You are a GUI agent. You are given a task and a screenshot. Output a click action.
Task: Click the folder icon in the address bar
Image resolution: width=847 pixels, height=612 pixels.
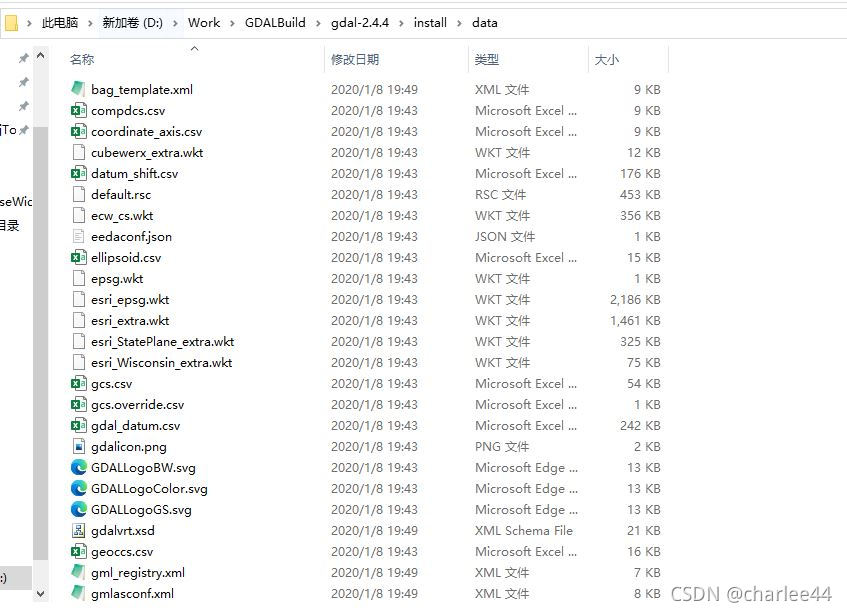tap(11, 23)
